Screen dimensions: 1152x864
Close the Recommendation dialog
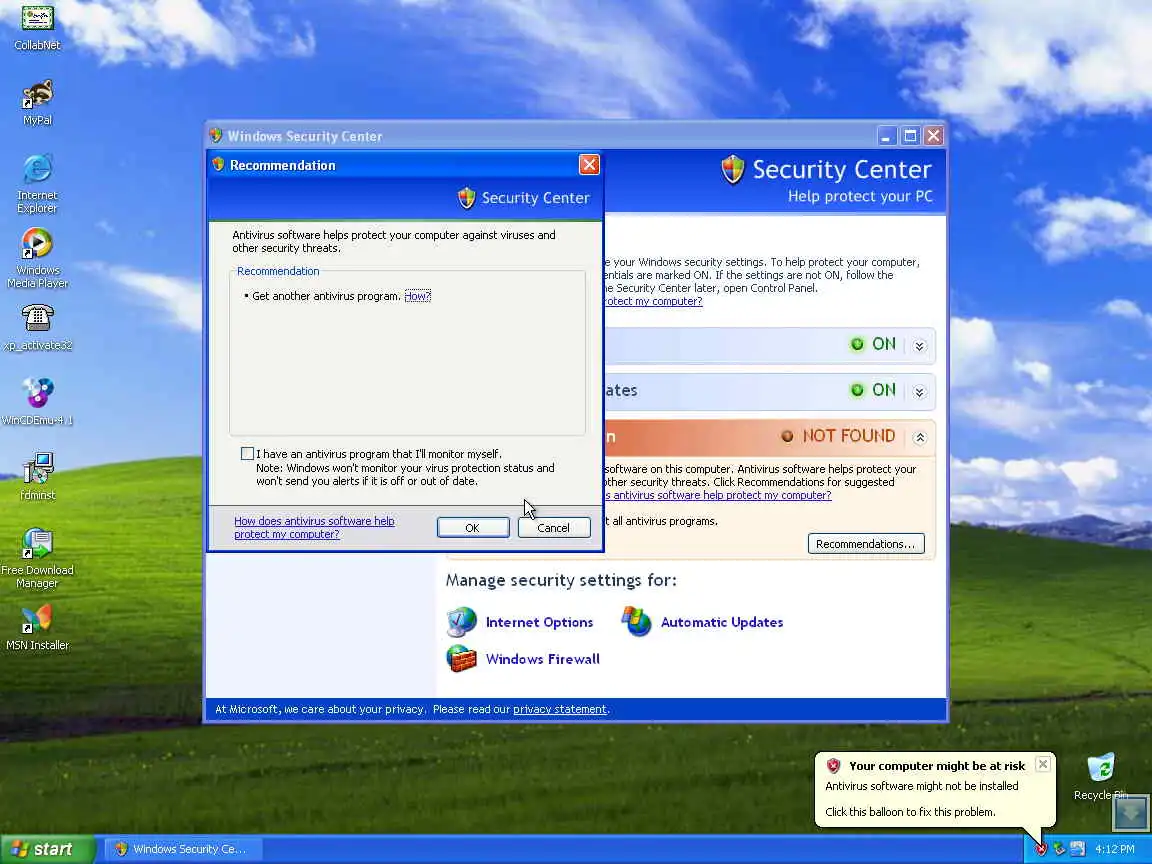click(588, 165)
